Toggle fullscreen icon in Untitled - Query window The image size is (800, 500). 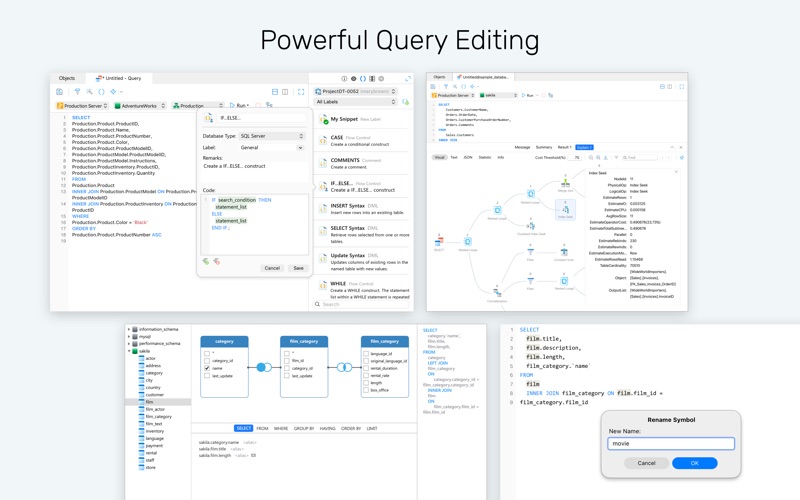click(301, 92)
